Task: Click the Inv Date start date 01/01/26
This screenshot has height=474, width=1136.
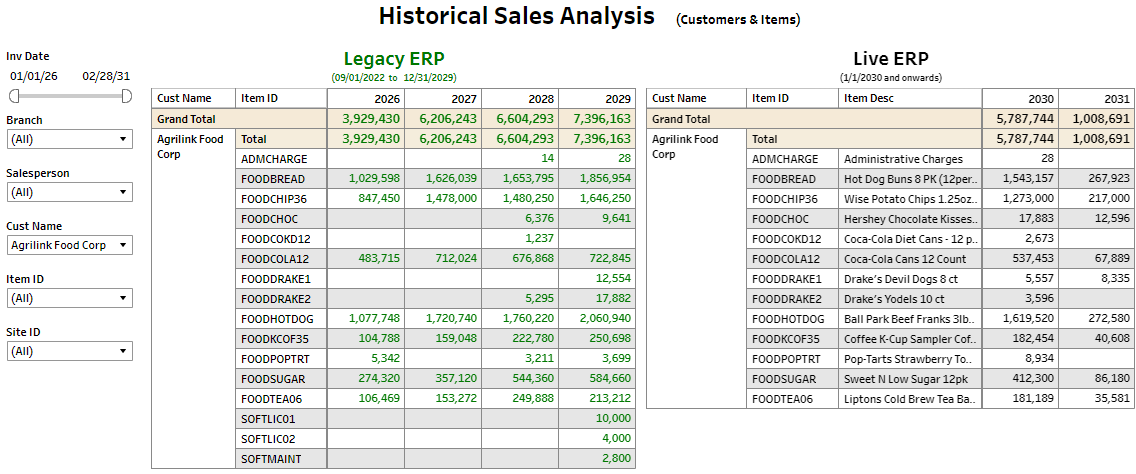Action: click(34, 76)
